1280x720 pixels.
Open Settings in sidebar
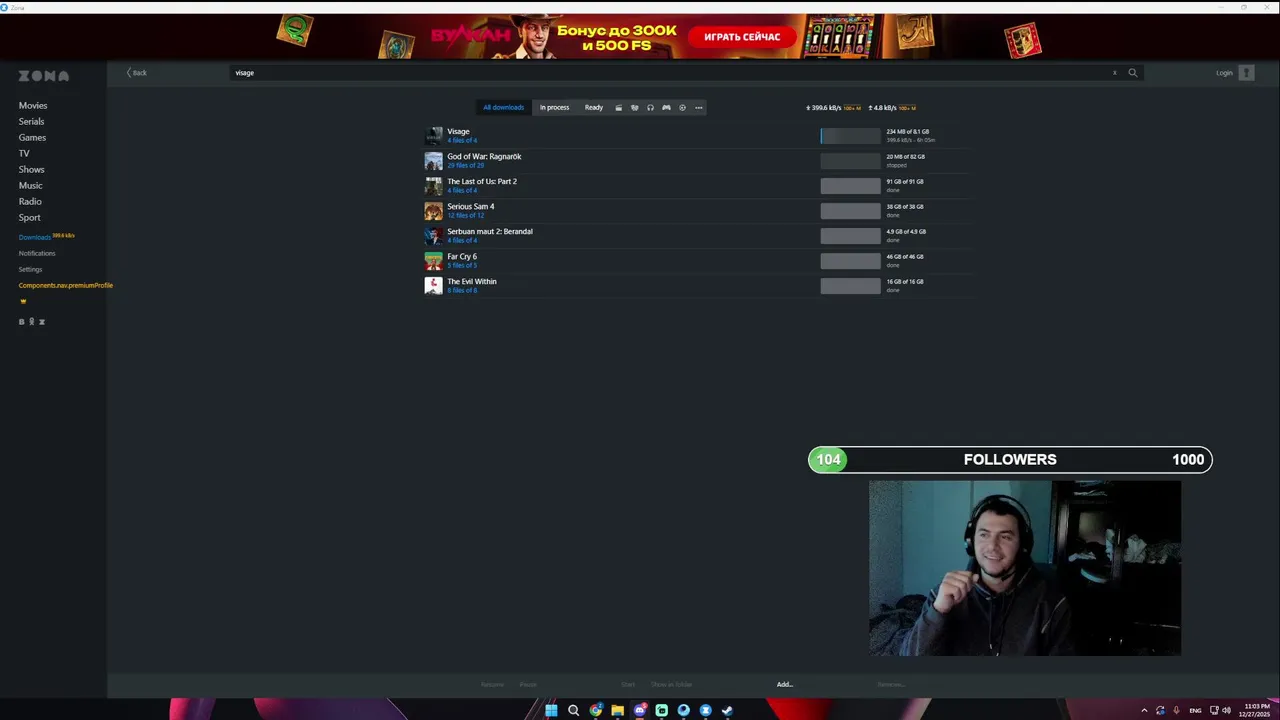30,270
